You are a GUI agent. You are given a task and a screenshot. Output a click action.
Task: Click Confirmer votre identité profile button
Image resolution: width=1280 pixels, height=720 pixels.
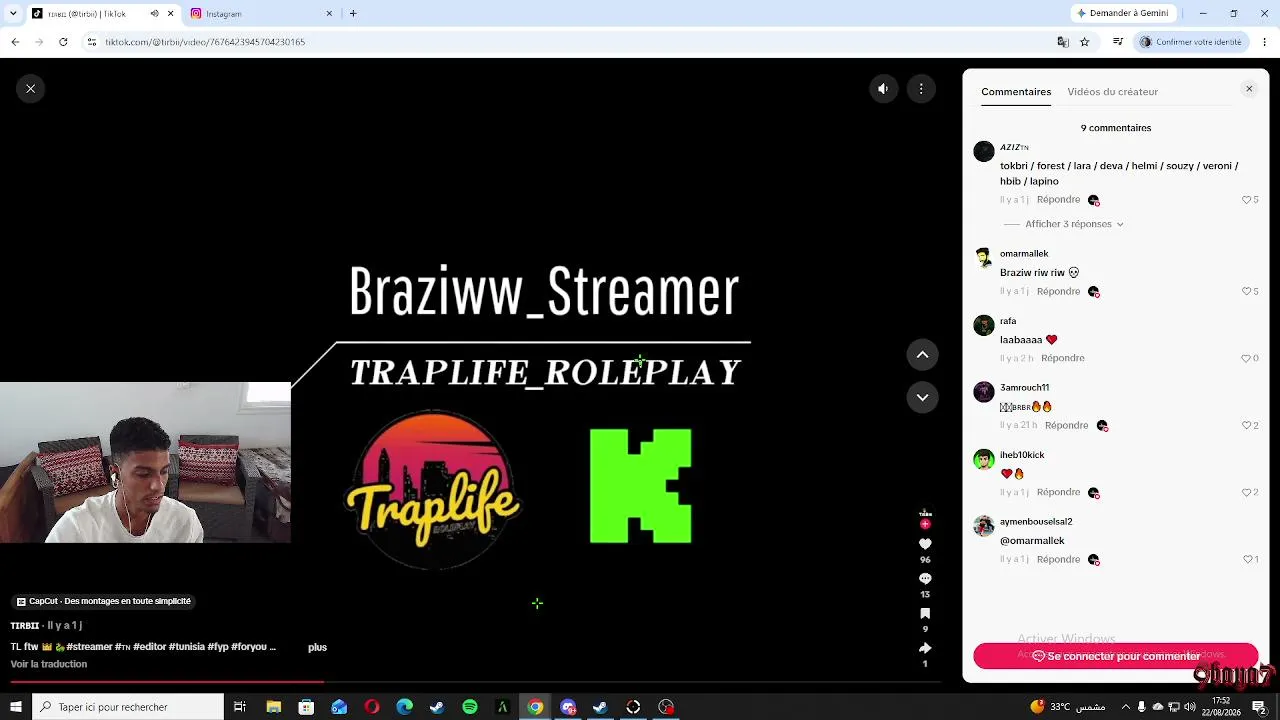(1191, 42)
